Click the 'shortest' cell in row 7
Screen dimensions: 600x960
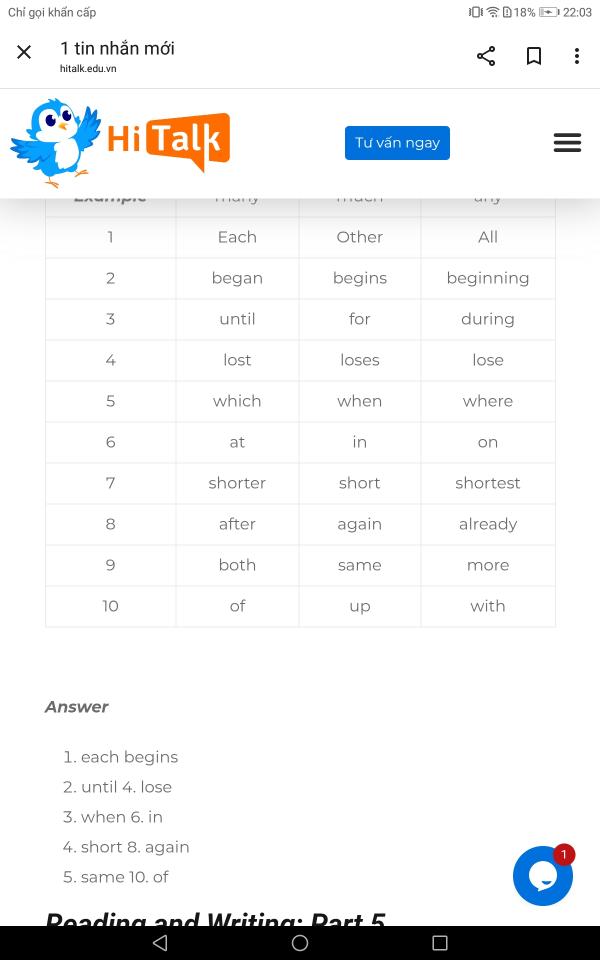click(x=488, y=483)
